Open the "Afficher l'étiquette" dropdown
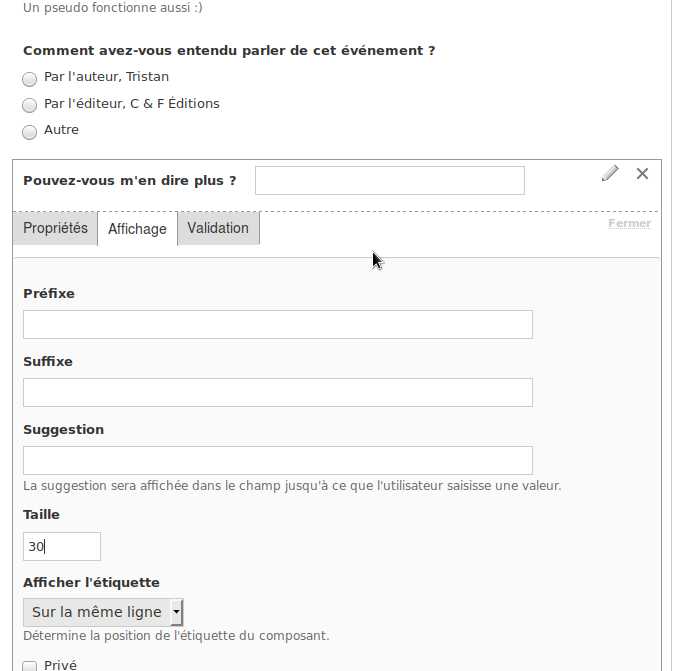Viewport: 677px width, 671px height. pos(103,612)
